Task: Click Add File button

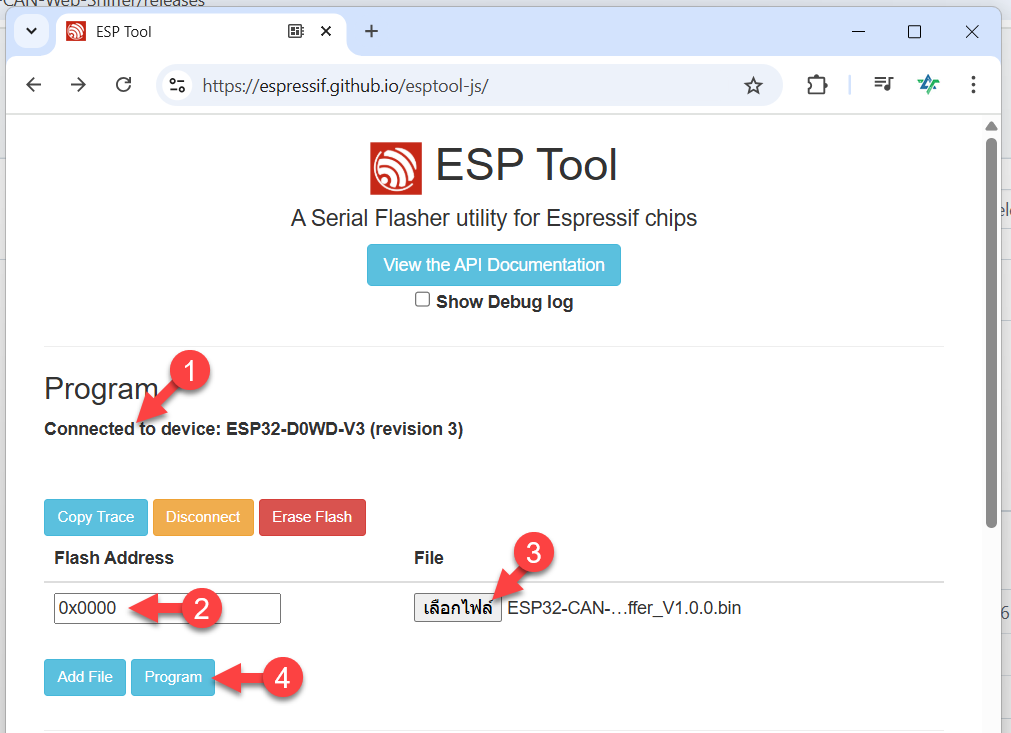Action: (x=85, y=677)
